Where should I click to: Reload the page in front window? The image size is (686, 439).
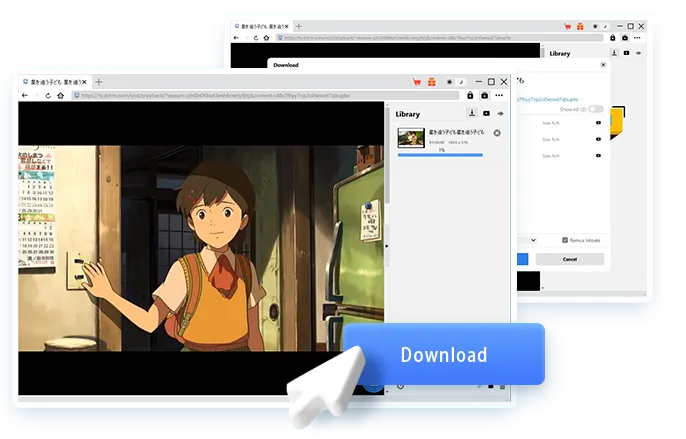pyautogui.click(x=48, y=95)
